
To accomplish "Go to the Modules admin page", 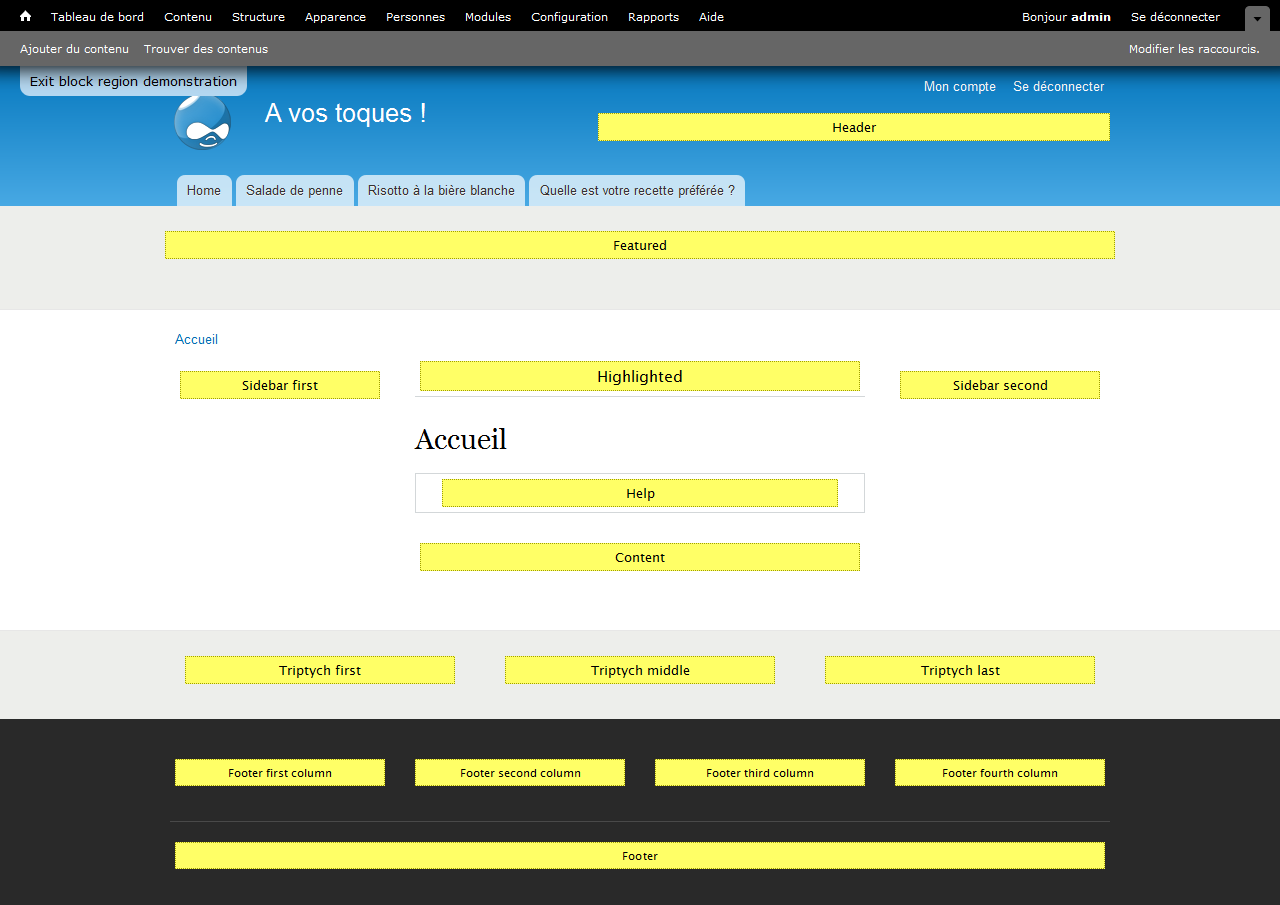I will [x=487, y=17].
